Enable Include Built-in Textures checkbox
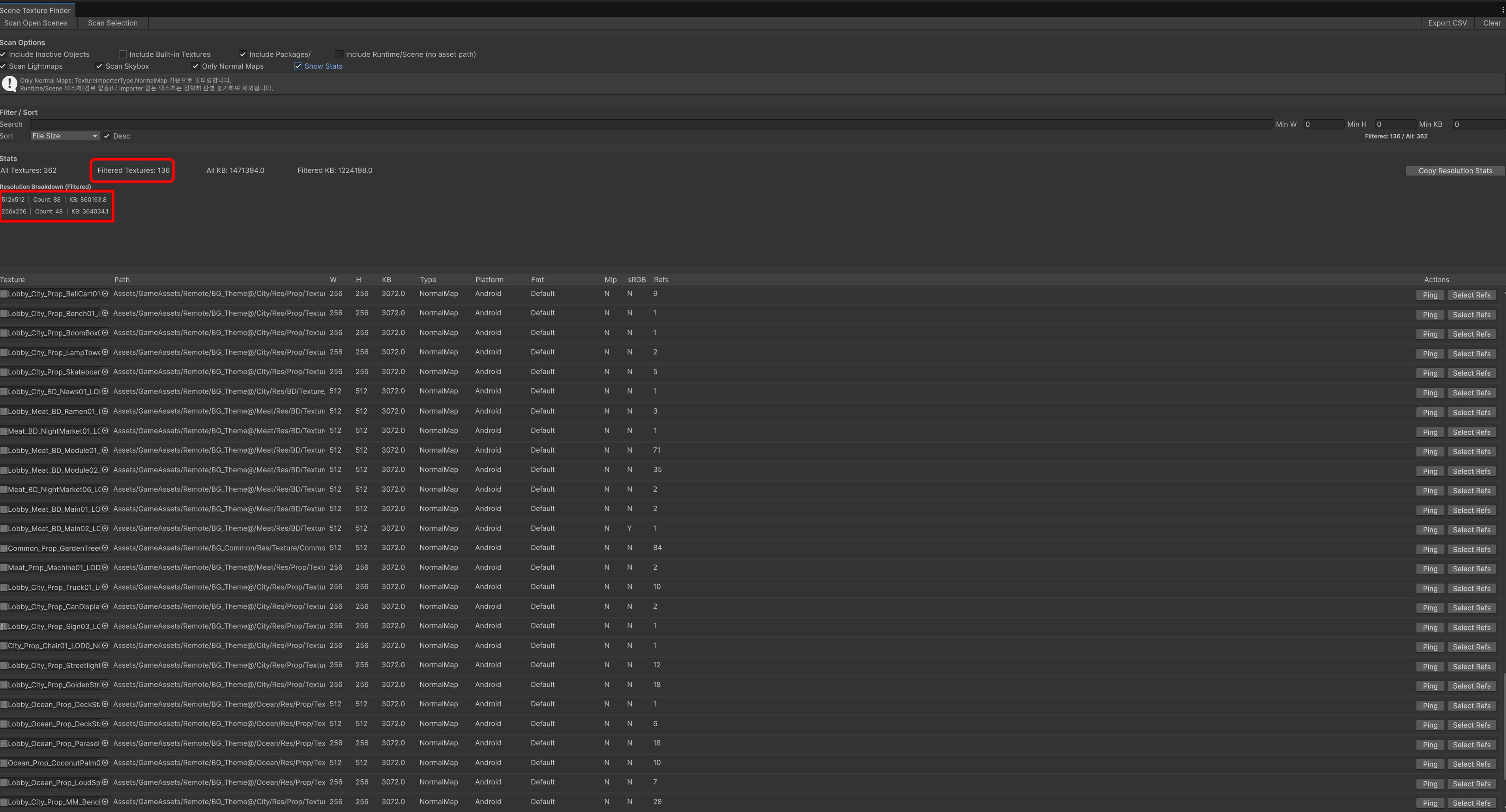Image resolution: width=1506 pixels, height=812 pixels. pos(123,54)
